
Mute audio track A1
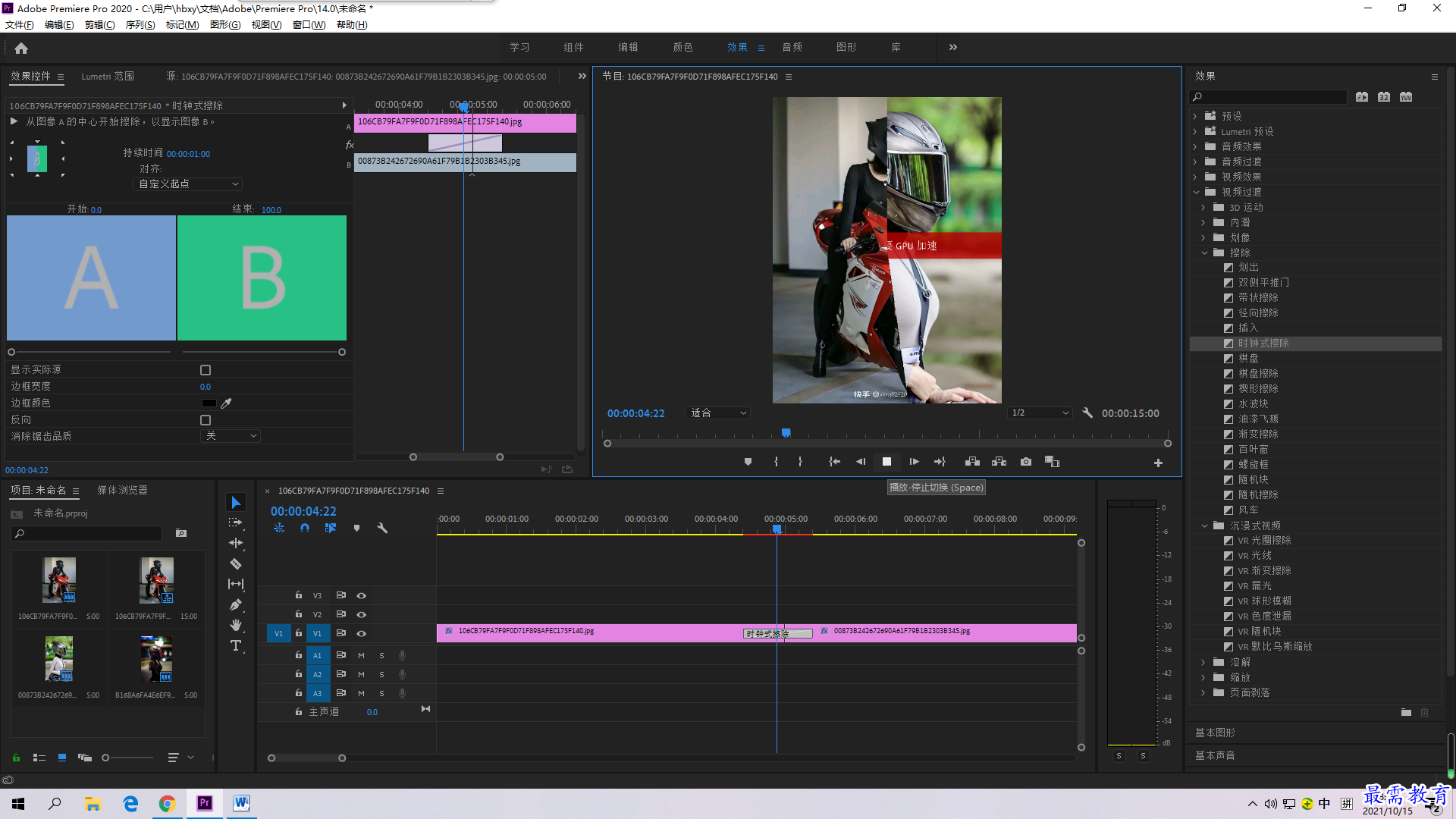click(362, 655)
